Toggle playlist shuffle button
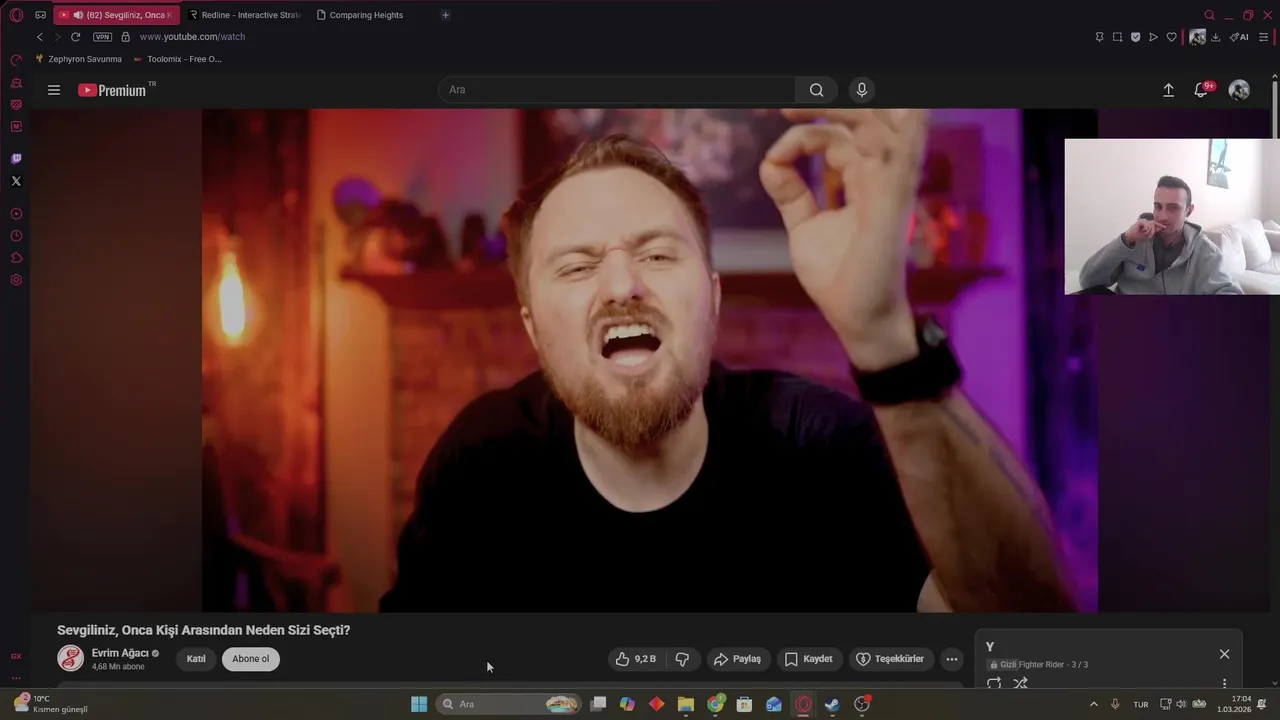This screenshot has height=720, width=1280. point(1020,684)
